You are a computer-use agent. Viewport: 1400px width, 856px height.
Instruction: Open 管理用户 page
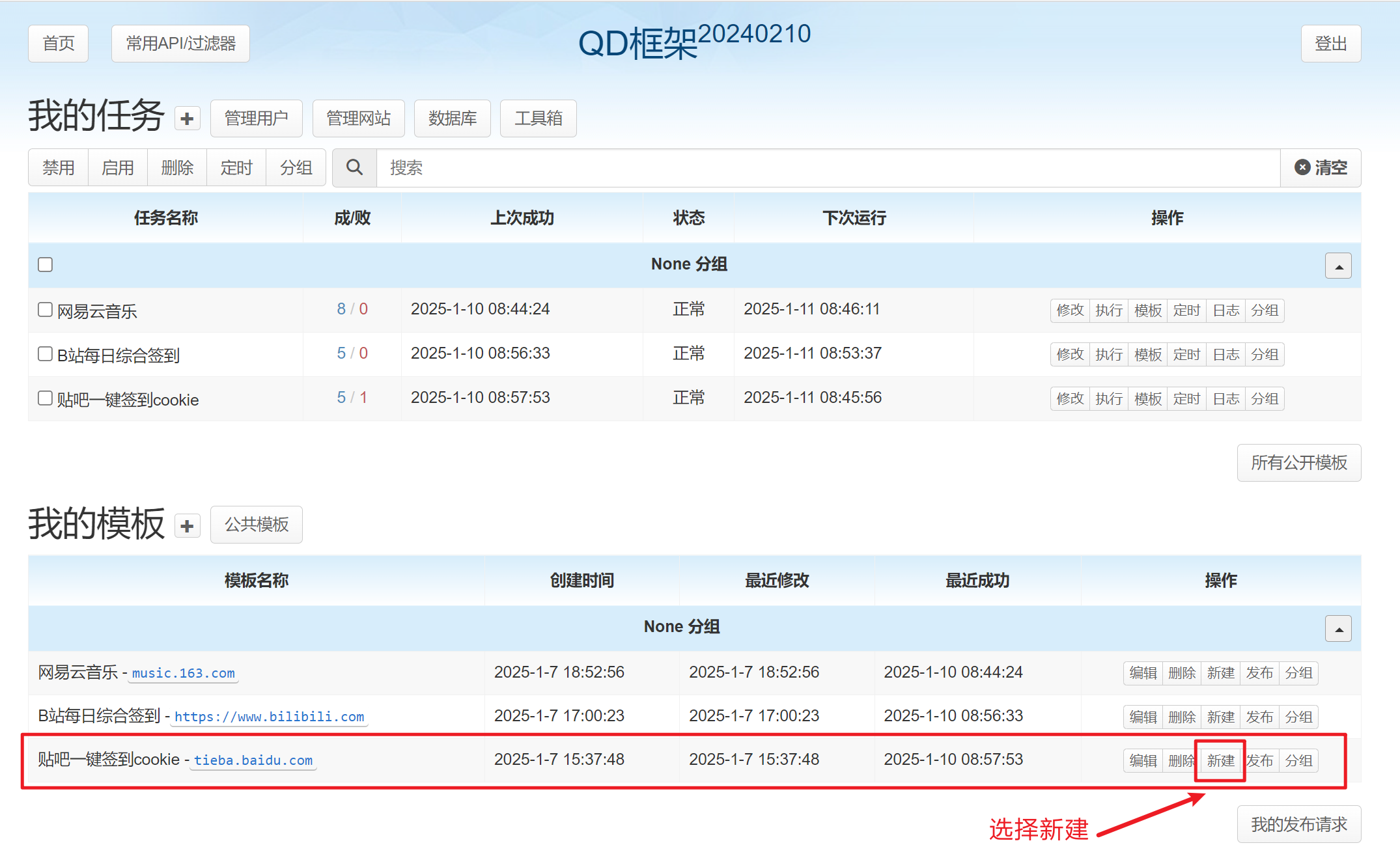(256, 118)
